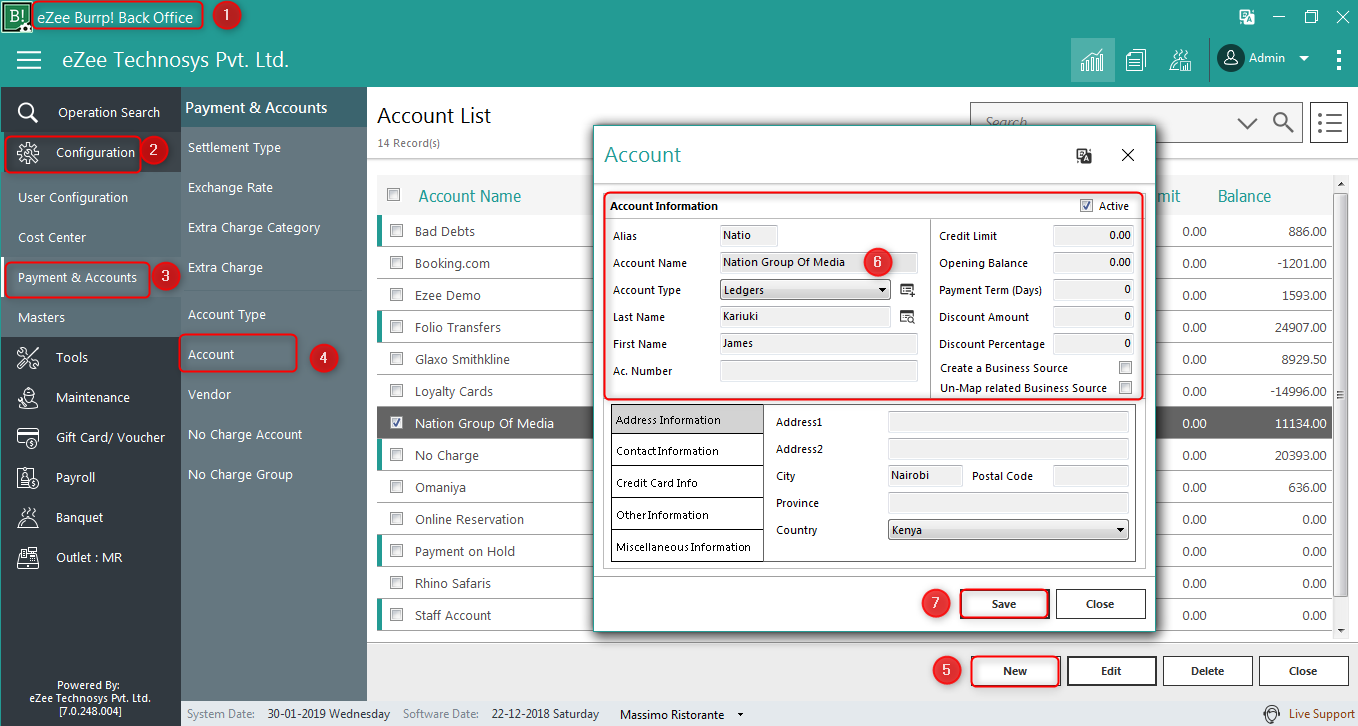The height and width of the screenshot is (726, 1358).
Task: Click the Edit button
Action: click(x=1111, y=671)
